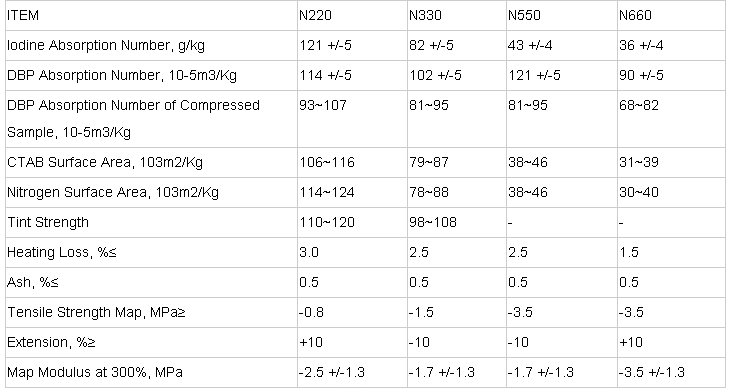Click the 68~82 value under N660

click(639, 105)
